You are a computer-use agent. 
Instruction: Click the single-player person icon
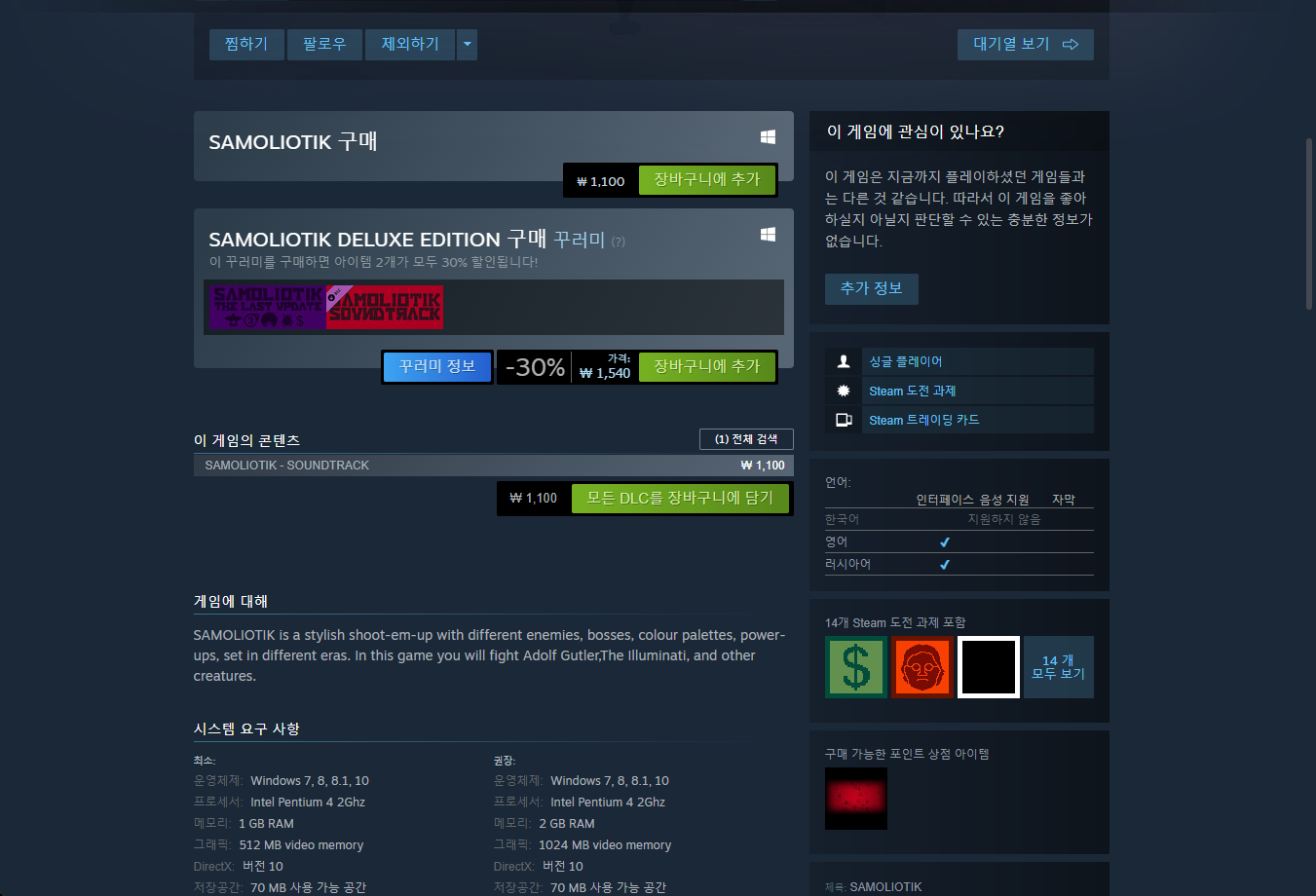844,361
